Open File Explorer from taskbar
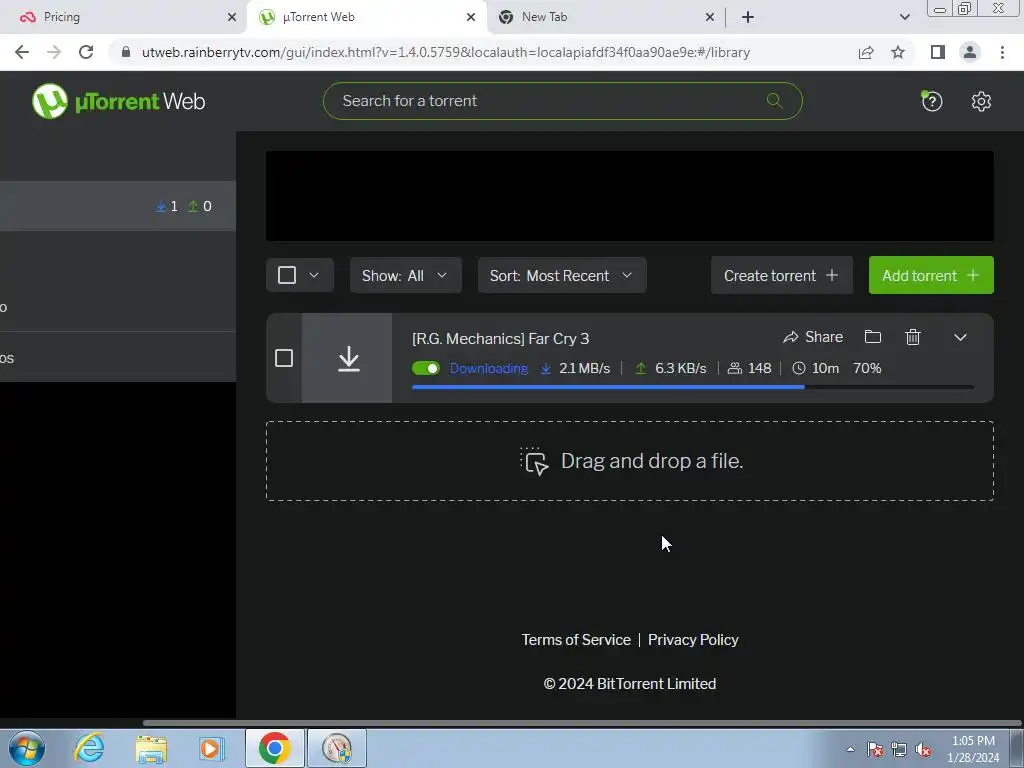1024x768 pixels. coord(151,748)
